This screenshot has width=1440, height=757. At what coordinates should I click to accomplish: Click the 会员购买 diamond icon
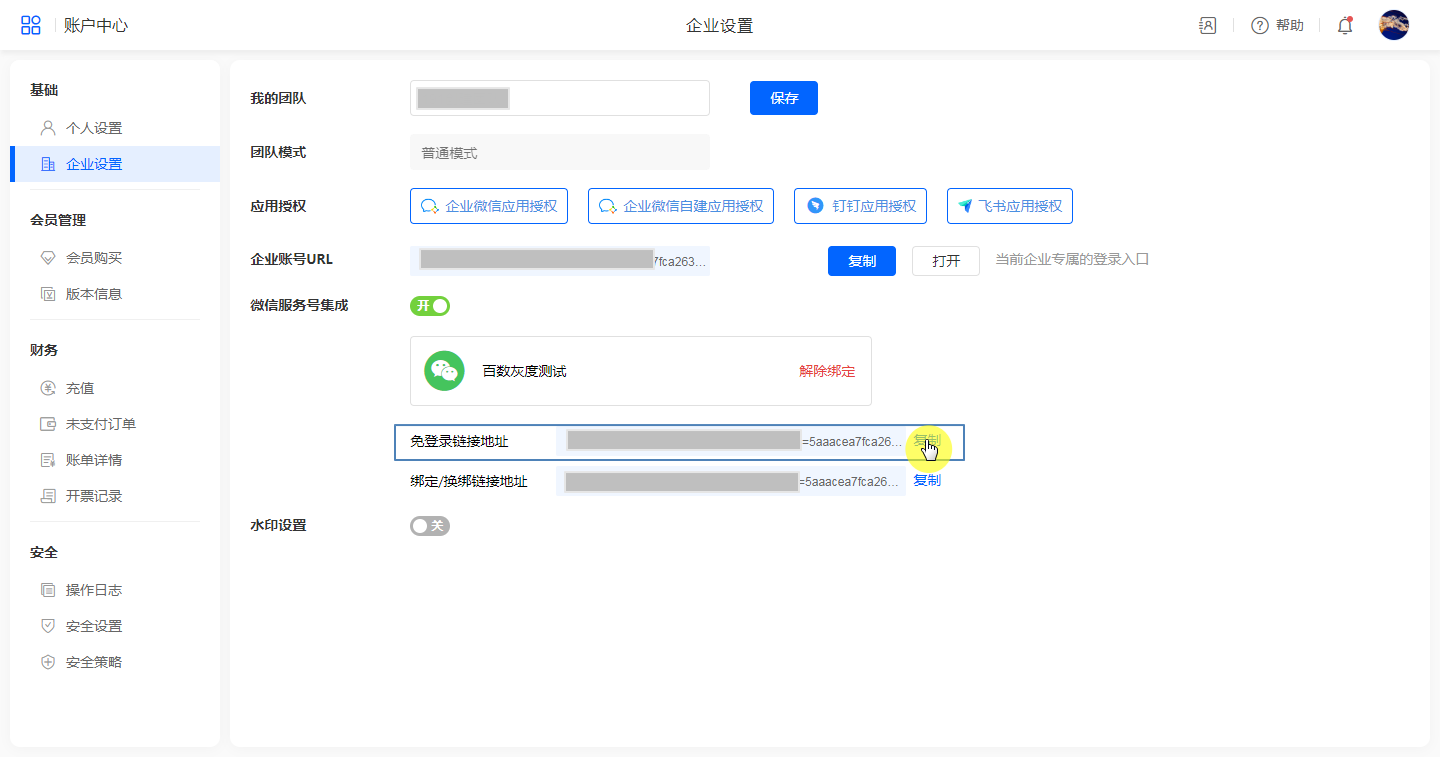point(47,258)
